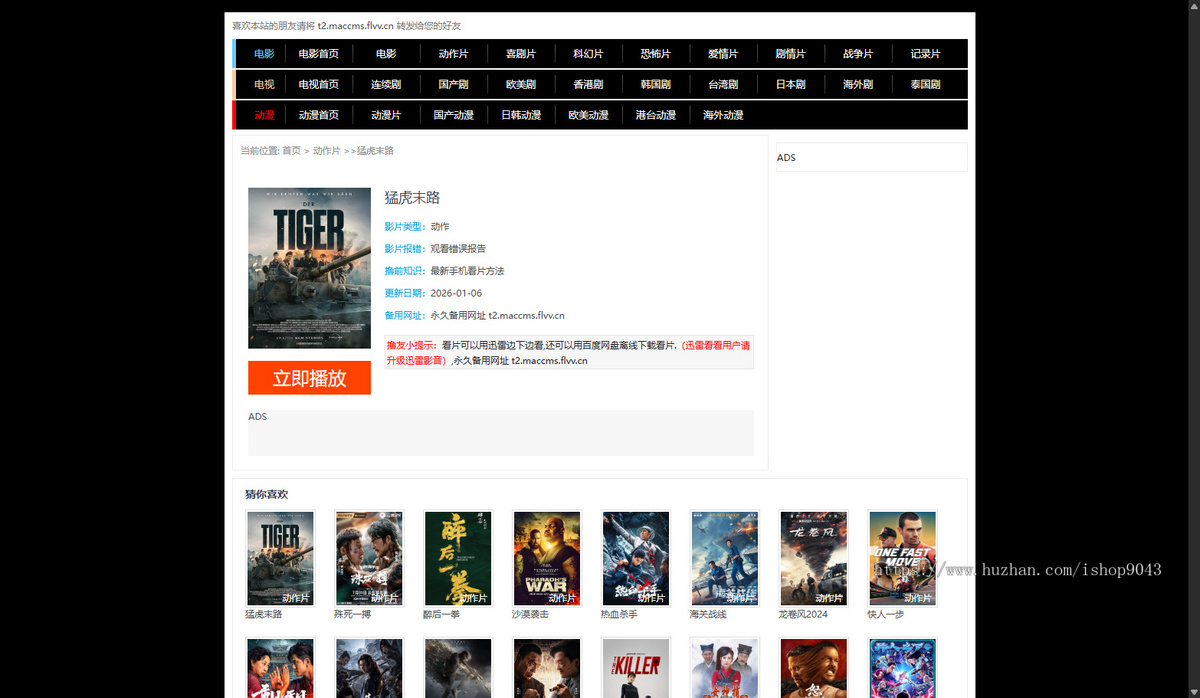The image size is (1200, 698).
Task: Go to 战争片 category
Action: coord(857,54)
